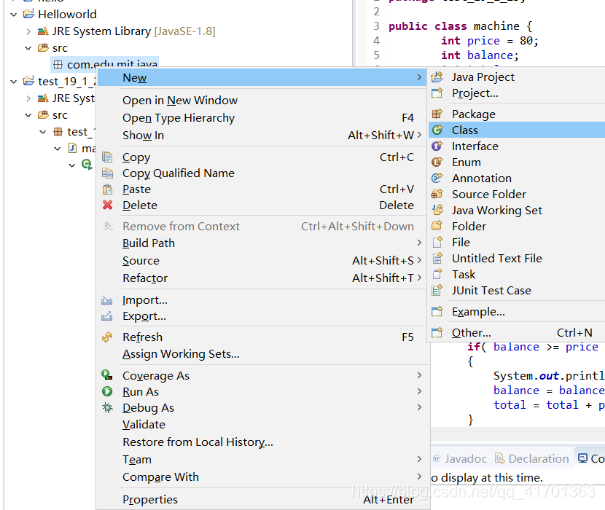Click the Interface icon
Viewport: 605px width, 510px height.
pyautogui.click(x=437, y=146)
